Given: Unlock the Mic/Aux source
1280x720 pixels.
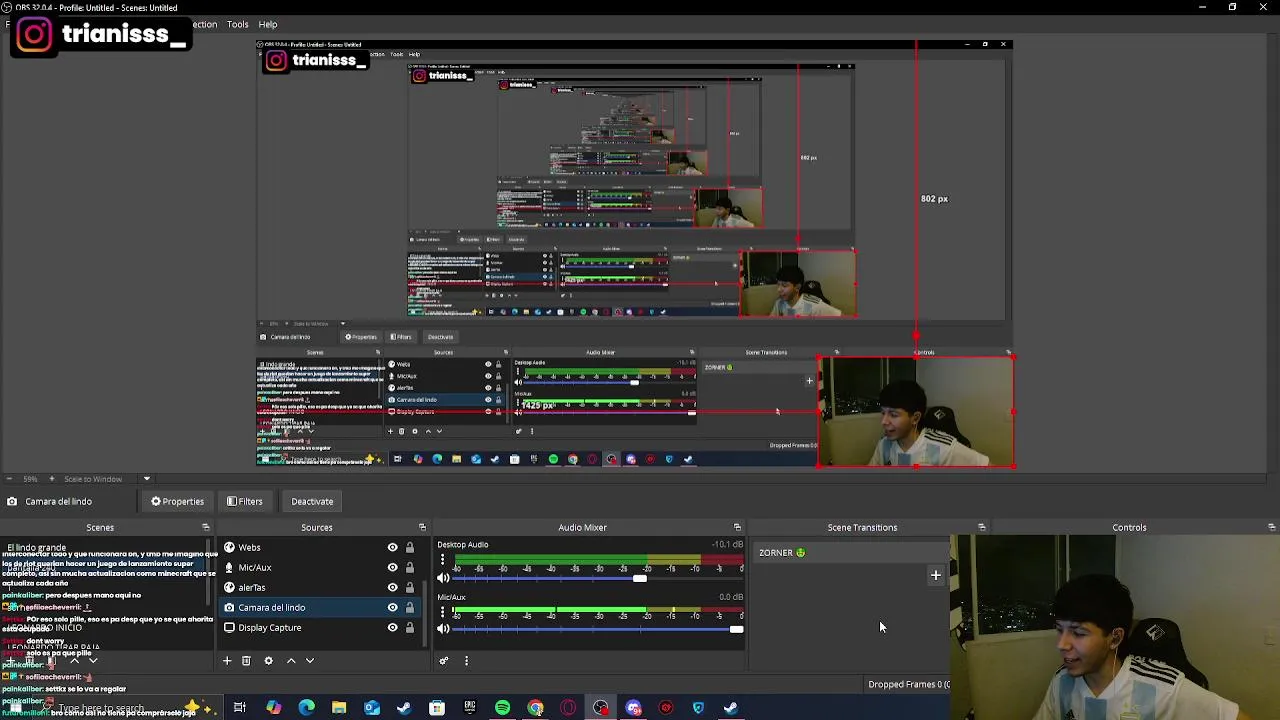Looking at the screenshot, I should tap(410, 567).
